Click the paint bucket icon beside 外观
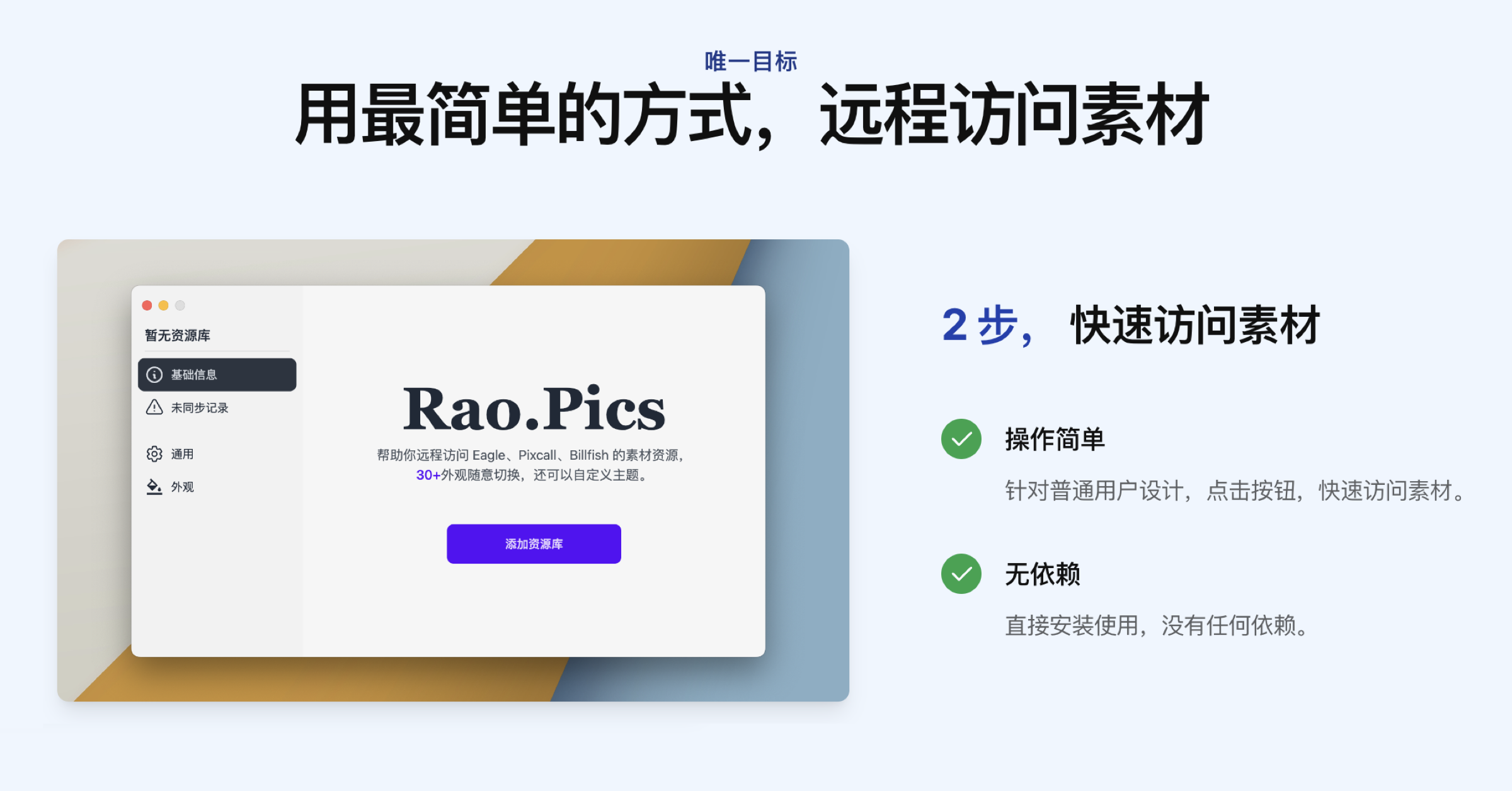 coord(154,487)
